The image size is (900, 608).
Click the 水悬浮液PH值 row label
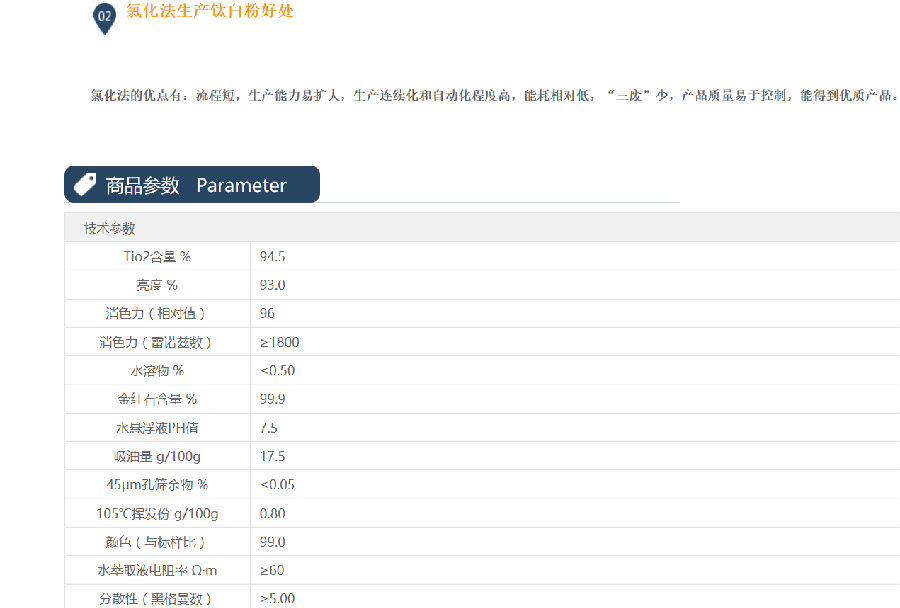[157, 428]
